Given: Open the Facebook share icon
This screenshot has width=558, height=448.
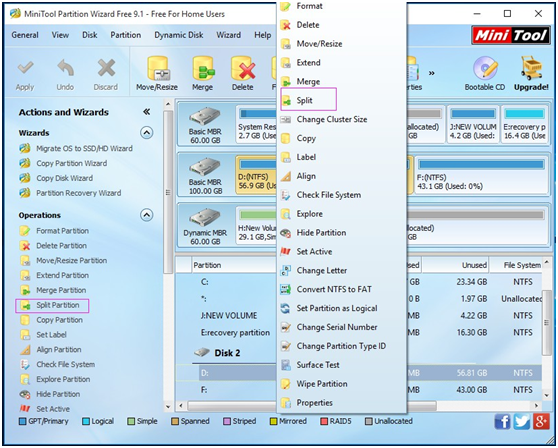Looking at the screenshot, I should pyautogui.click(x=502, y=422).
